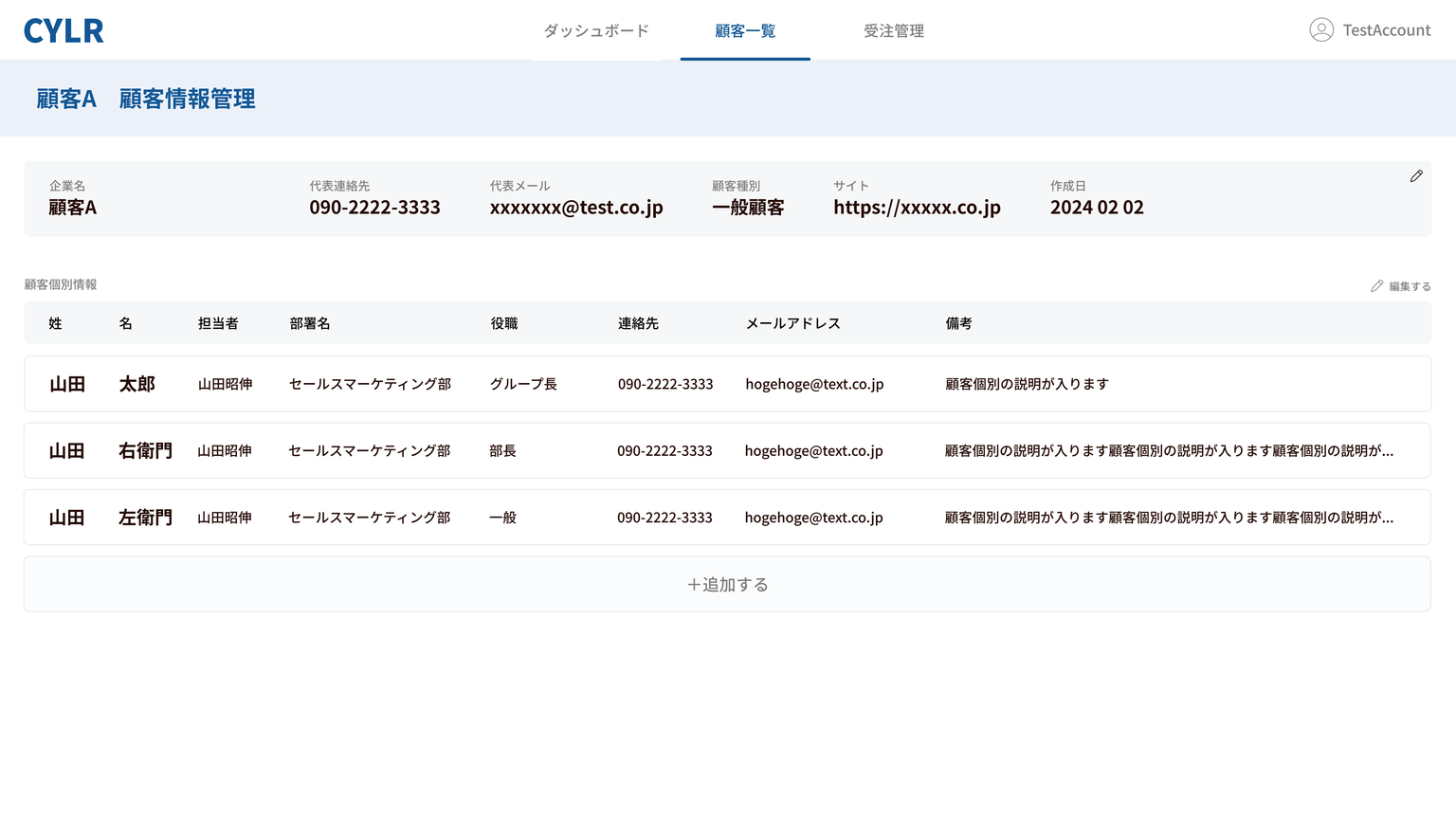Click the メールアドレス column header
This screenshot has width=1456, height=819.
click(792, 324)
